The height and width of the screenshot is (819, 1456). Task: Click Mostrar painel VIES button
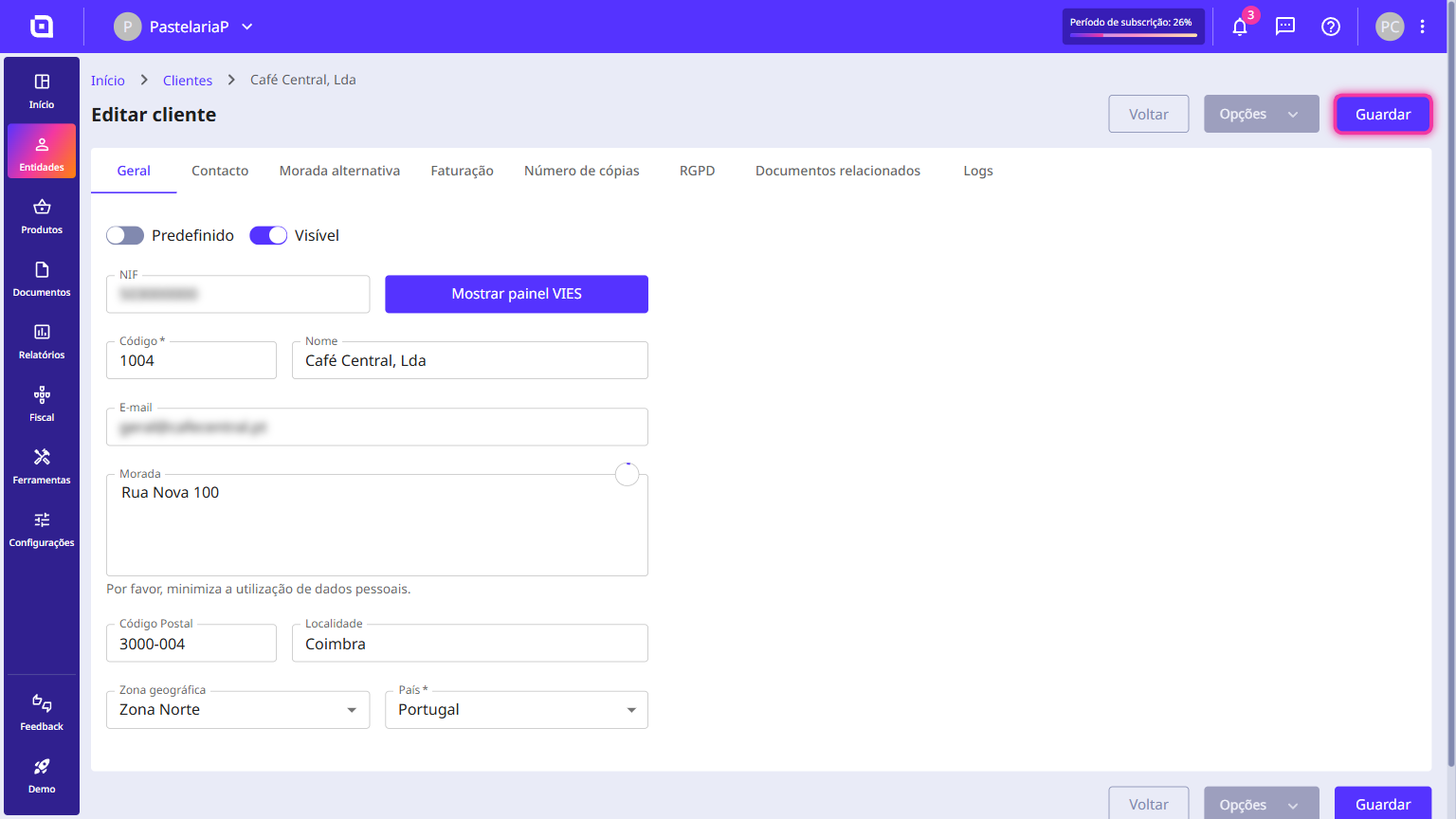click(517, 294)
